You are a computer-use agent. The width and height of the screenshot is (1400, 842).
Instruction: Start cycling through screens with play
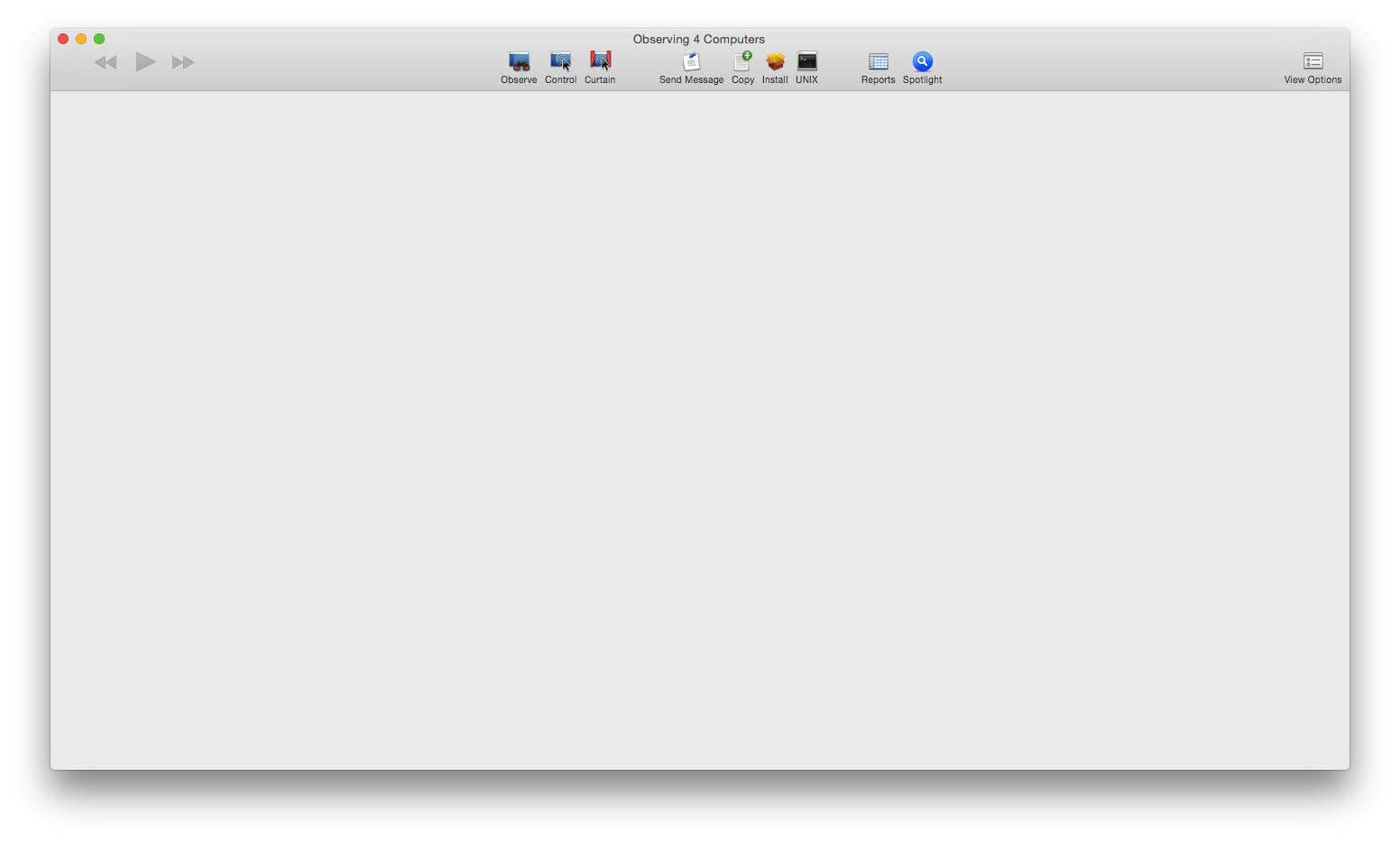145,61
